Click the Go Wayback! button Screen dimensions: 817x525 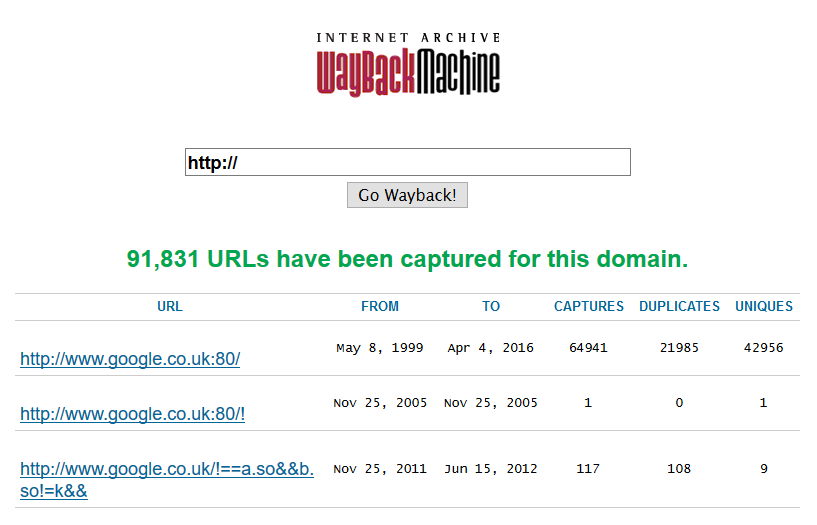(407, 195)
